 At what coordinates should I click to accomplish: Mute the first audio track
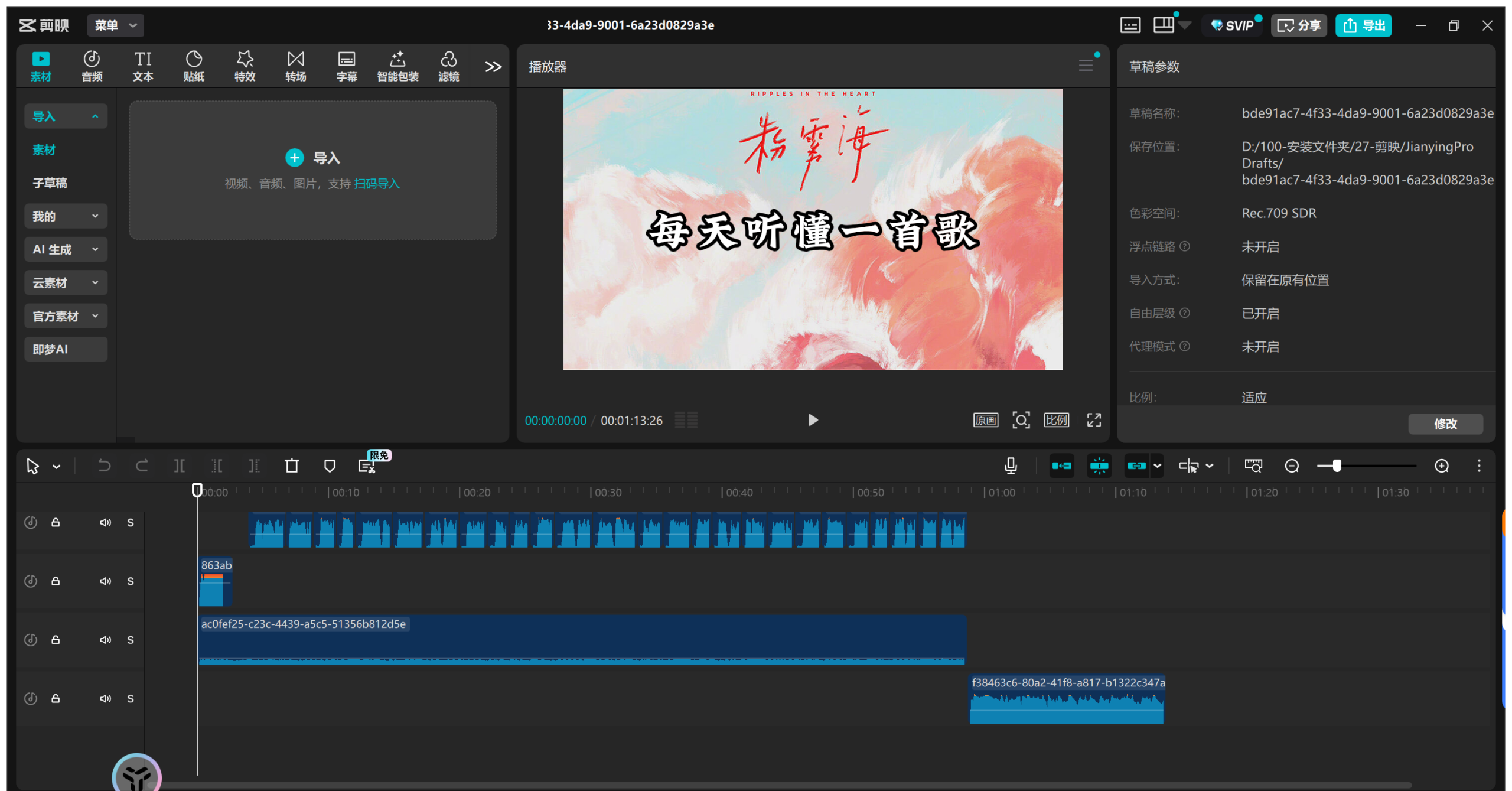point(105,523)
